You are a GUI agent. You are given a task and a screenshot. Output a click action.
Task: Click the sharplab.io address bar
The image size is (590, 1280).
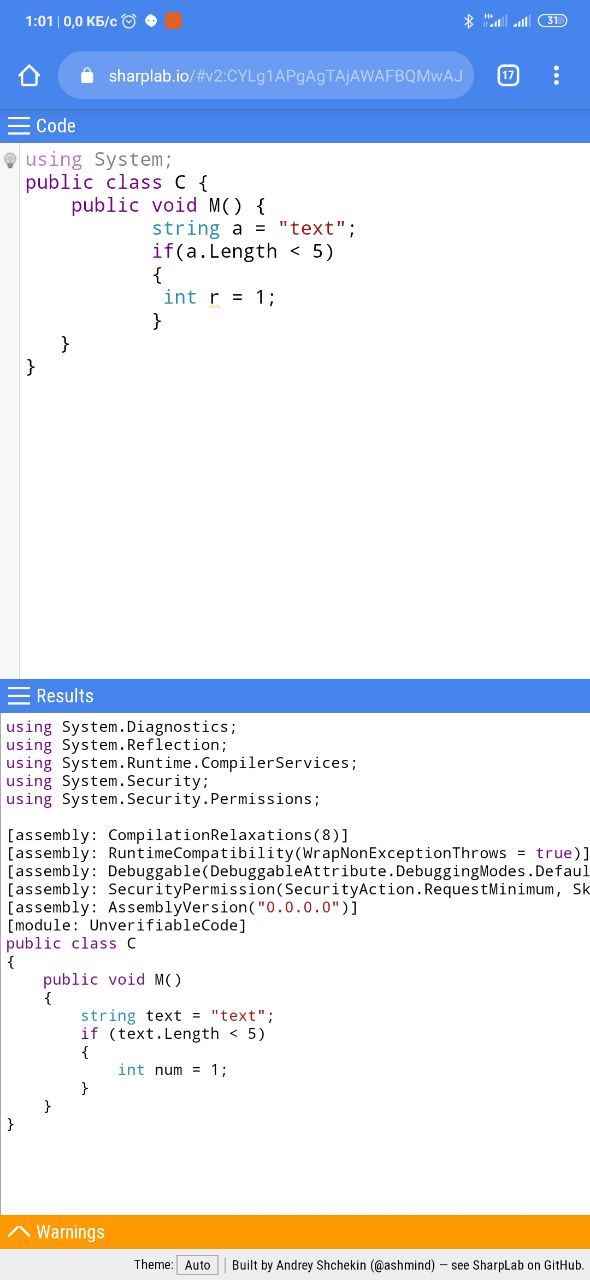pos(266,76)
